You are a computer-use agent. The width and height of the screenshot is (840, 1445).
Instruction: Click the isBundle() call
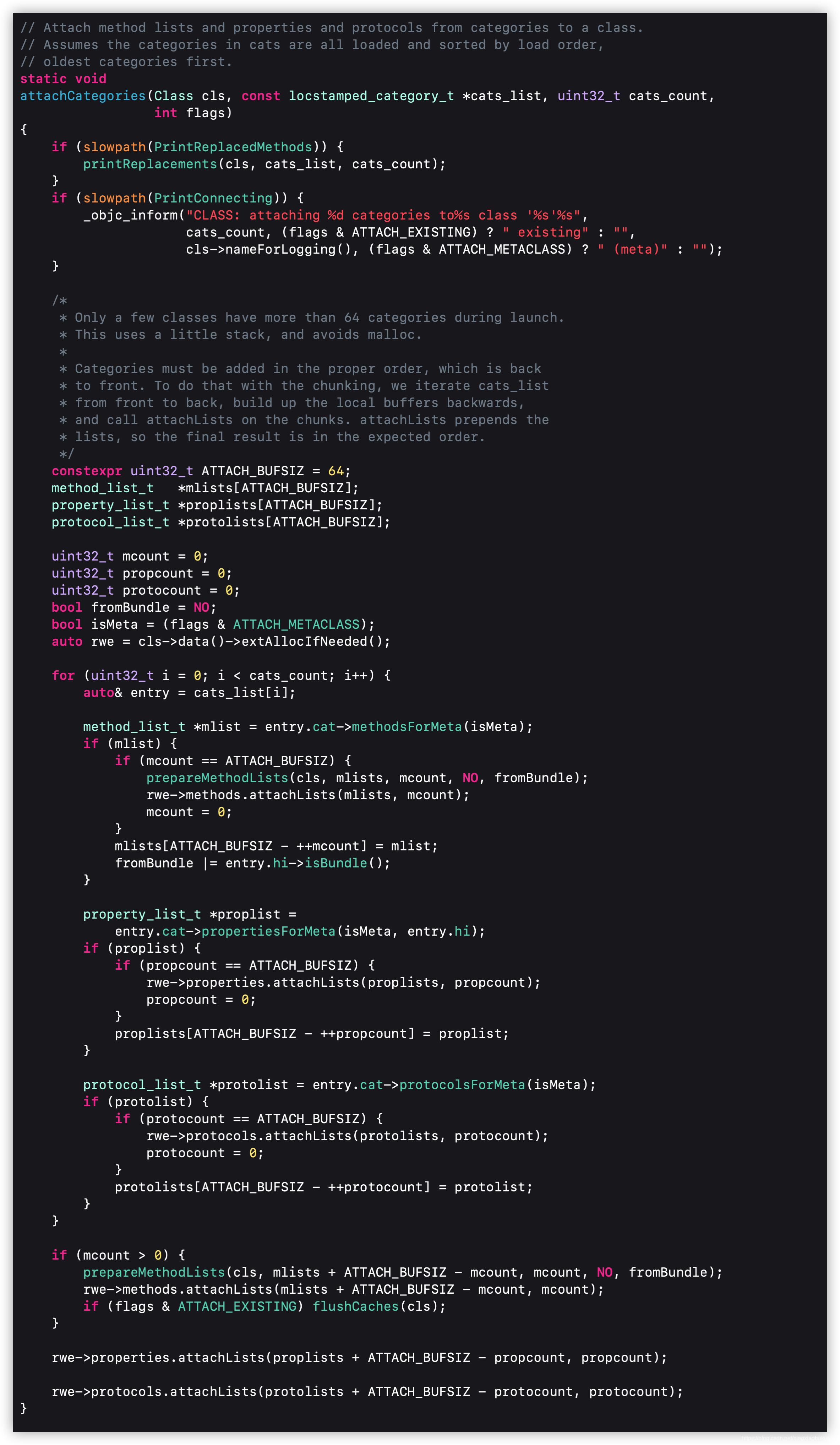click(x=347, y=863)
